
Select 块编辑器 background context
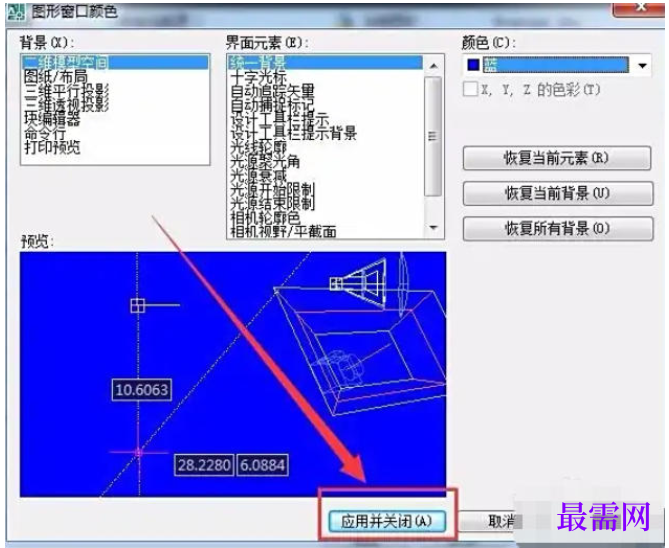(52, 119)
